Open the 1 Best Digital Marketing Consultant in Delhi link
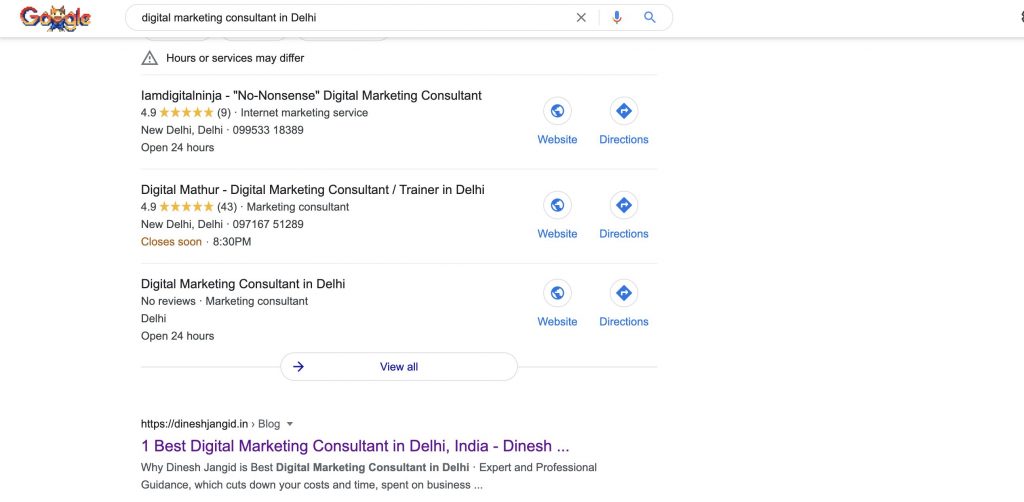The height and width of the screenshot is (502, 1024). tap(355, 447)
